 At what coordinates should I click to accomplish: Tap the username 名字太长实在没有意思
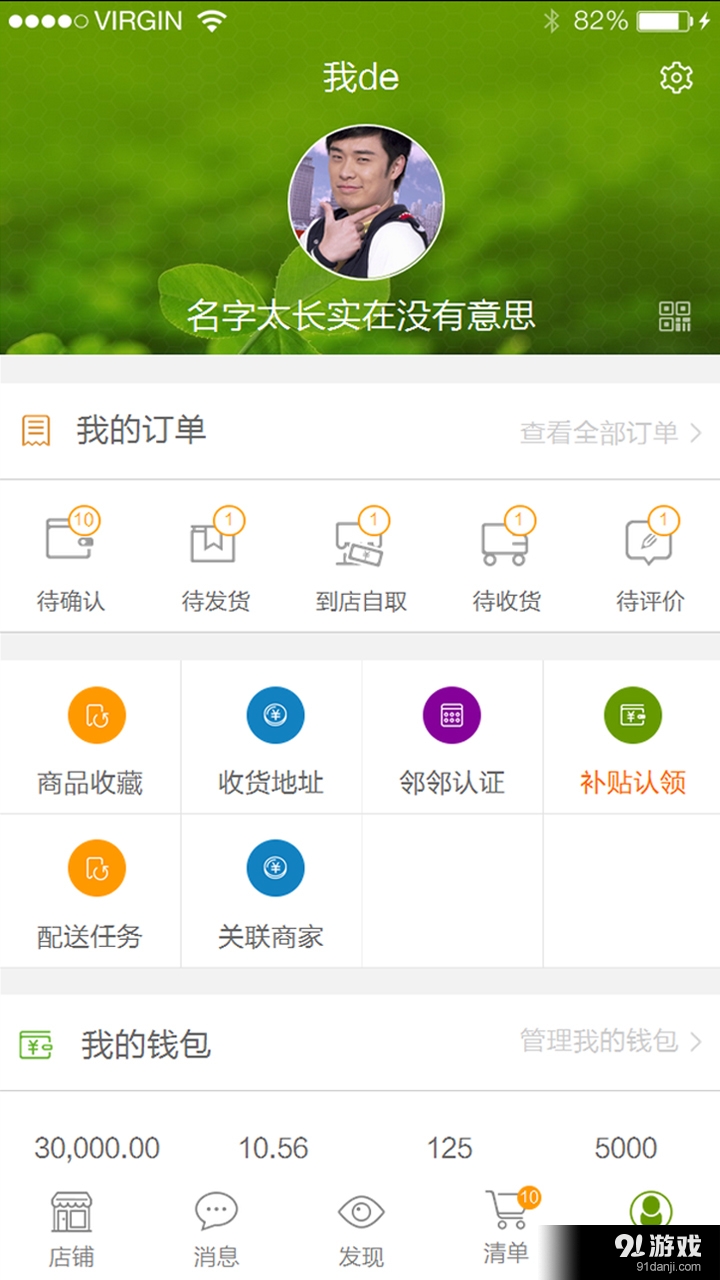click(361, 316)
